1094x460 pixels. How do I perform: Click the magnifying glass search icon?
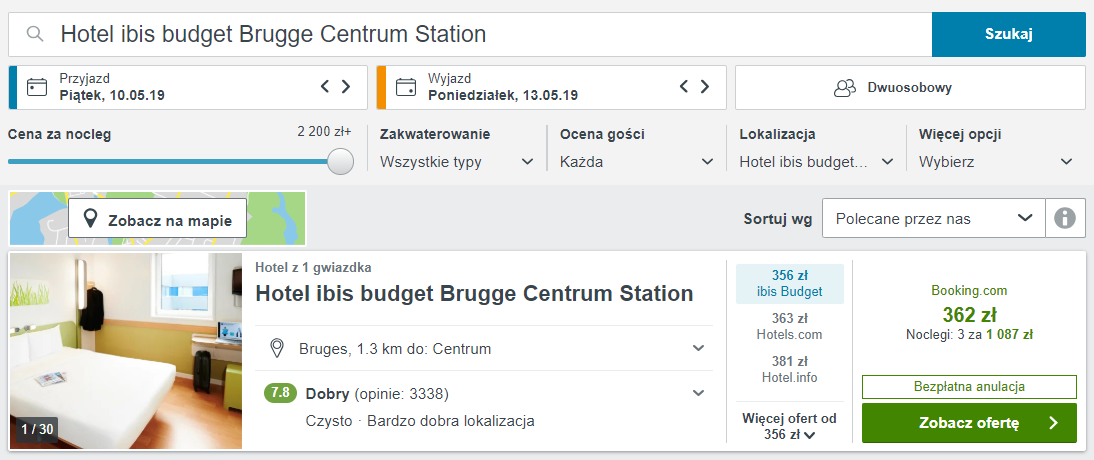click(35, 34)
